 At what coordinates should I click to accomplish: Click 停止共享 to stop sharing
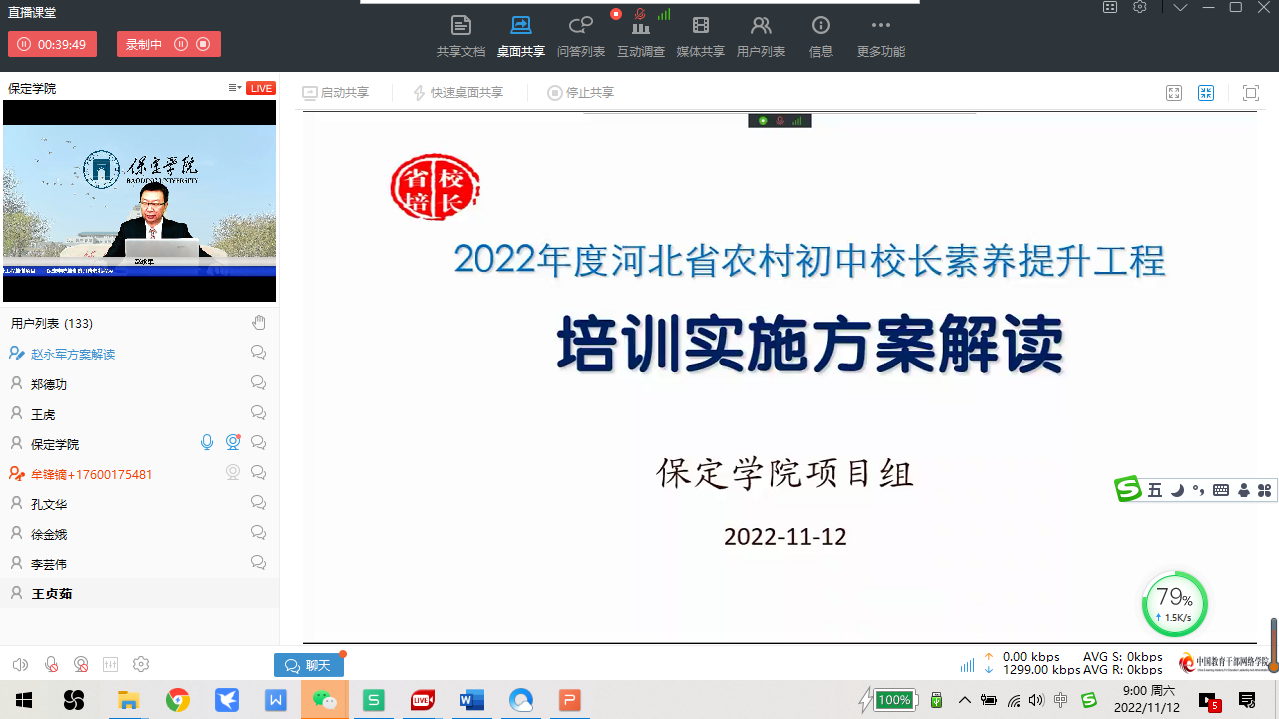tap(580, 93)
